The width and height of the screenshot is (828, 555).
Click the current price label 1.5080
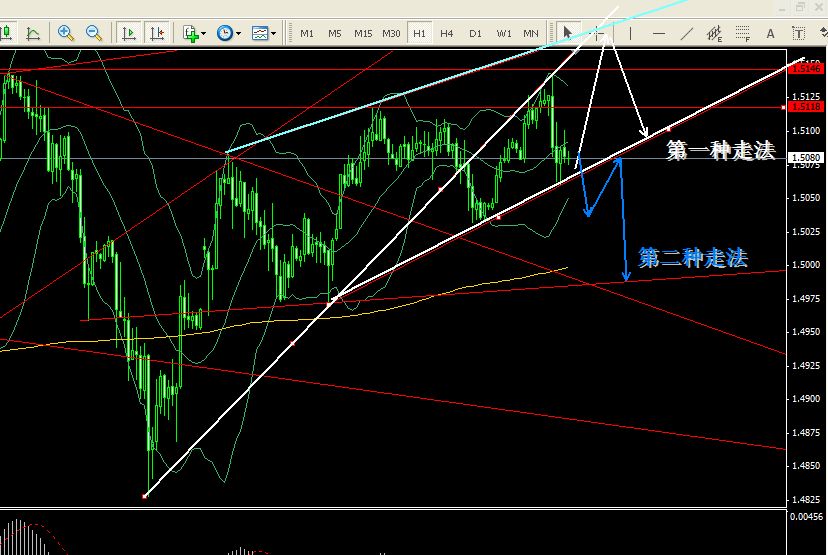tap(806, 157)
